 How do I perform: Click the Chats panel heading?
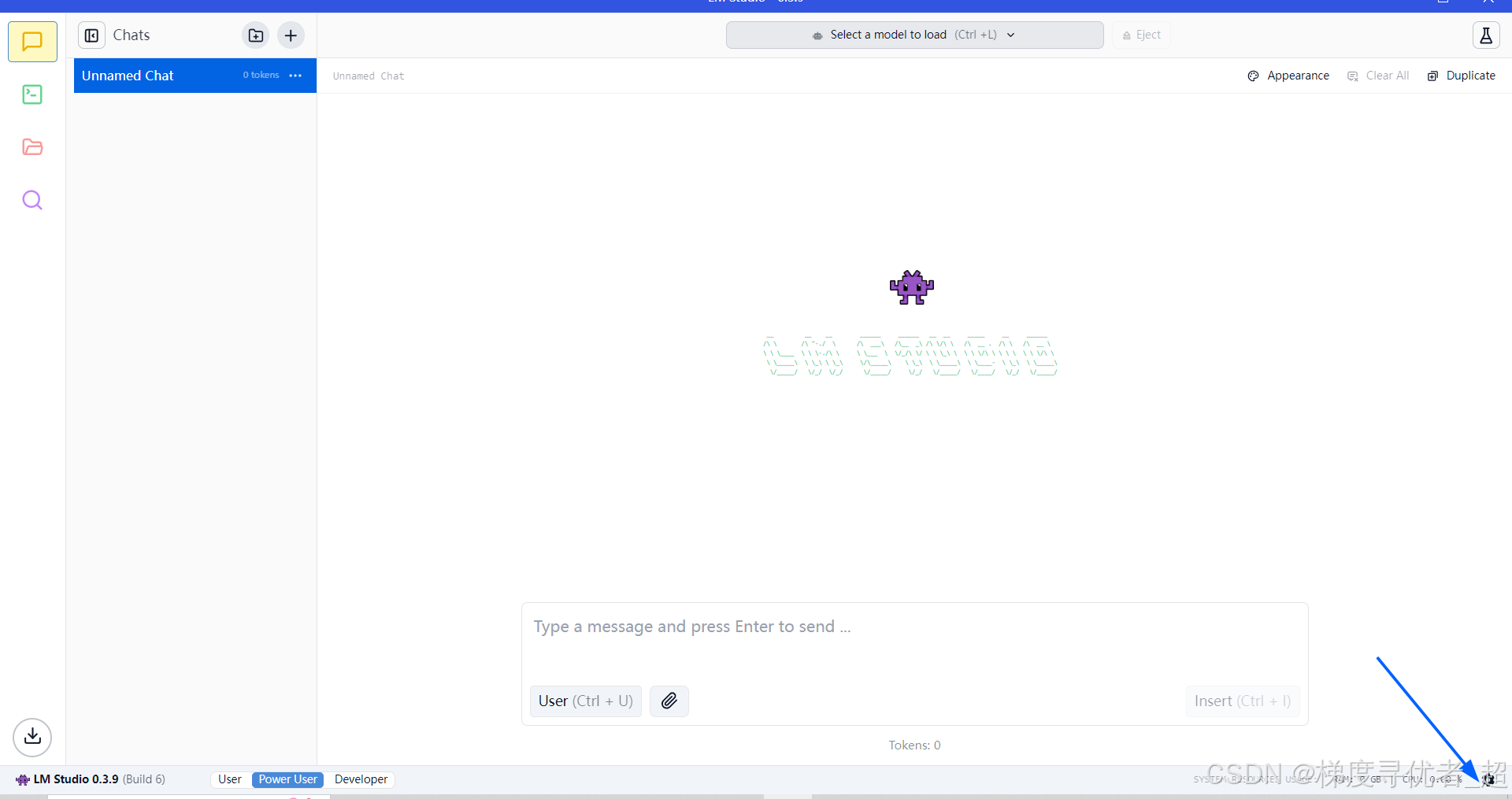click(x=132, y=35)
